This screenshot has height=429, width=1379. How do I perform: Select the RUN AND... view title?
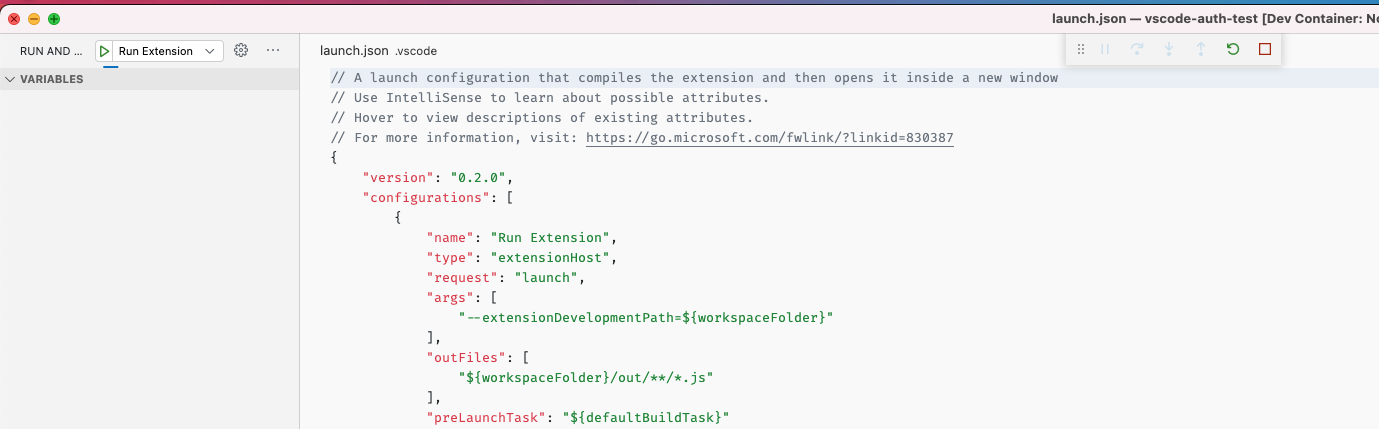coord(51,51)
